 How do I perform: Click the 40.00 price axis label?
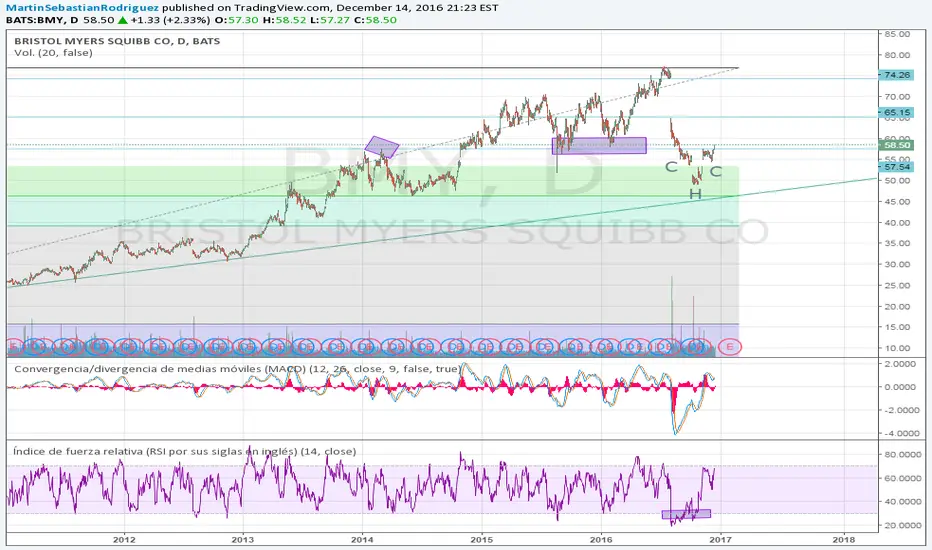click(x=897, y=222)
